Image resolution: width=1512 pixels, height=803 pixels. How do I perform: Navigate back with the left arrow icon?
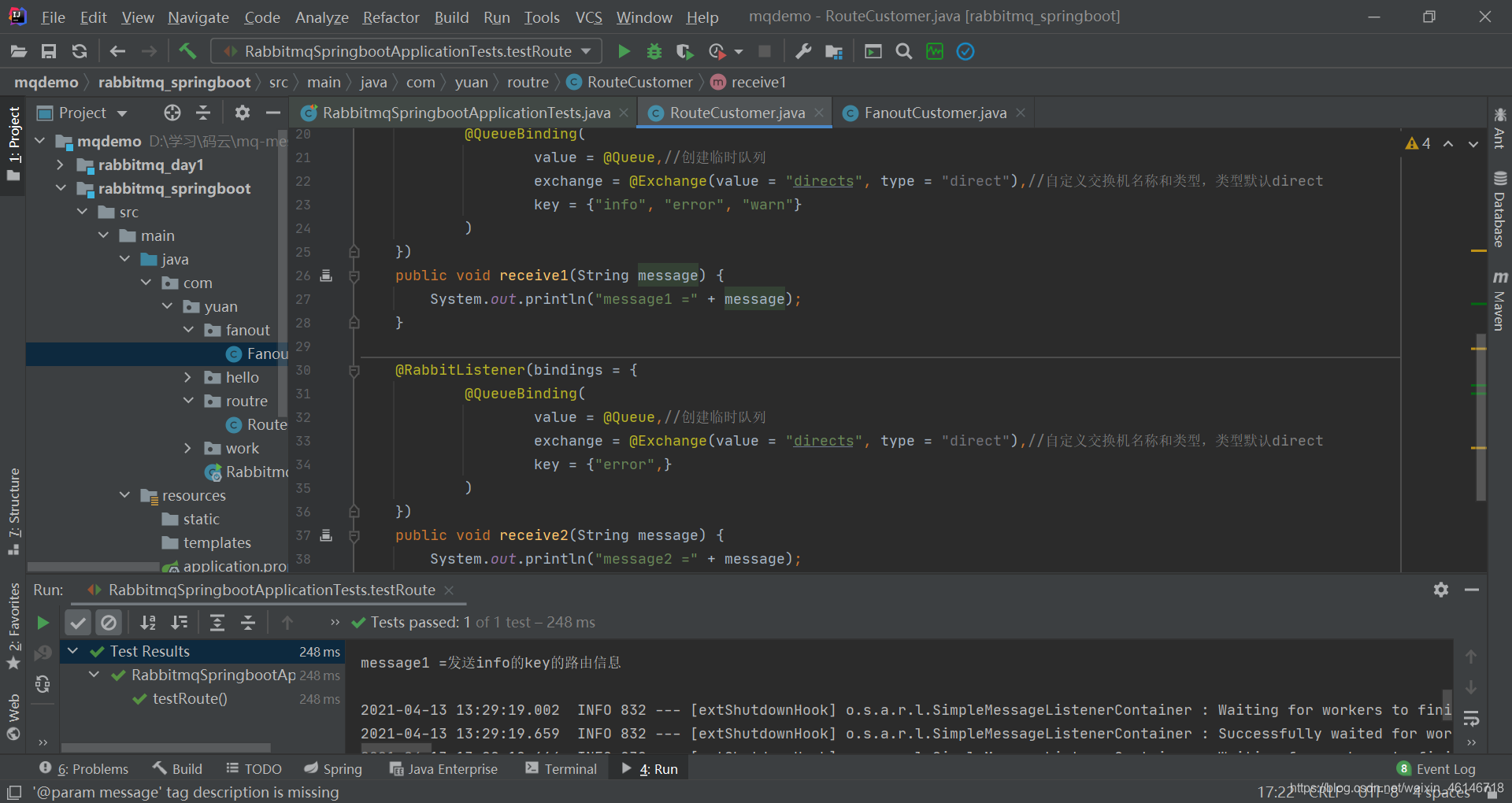[117, 51]
